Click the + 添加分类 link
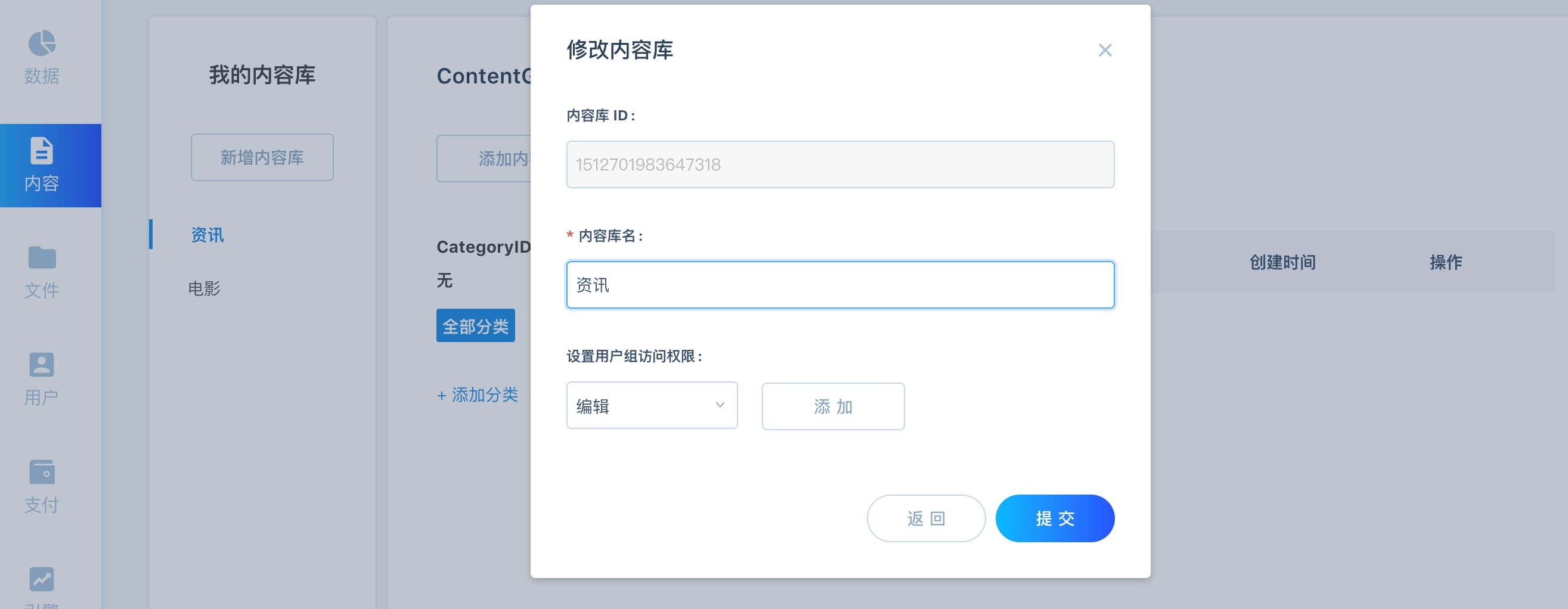 pyautogui.click(x=477, y=395)
